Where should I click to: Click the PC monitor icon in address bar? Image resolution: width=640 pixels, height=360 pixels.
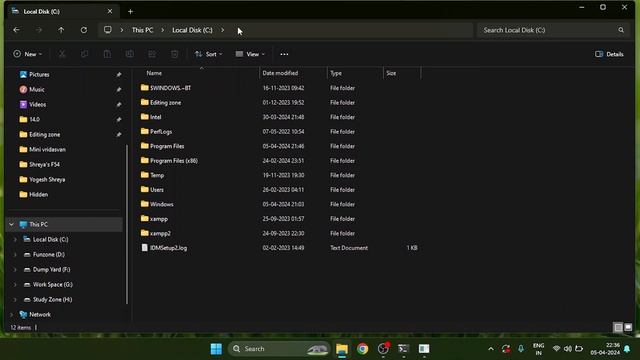[x=107, y=30]
